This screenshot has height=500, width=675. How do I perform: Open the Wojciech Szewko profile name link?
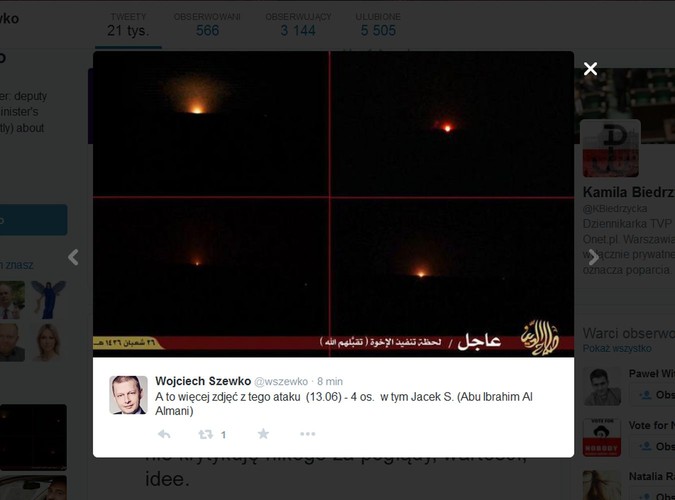pos(203,381)
